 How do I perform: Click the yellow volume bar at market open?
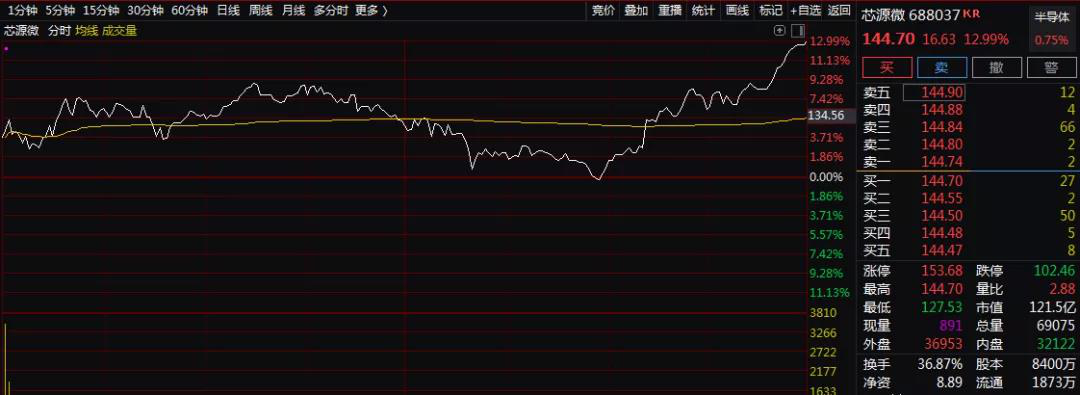tap(6, 358)
